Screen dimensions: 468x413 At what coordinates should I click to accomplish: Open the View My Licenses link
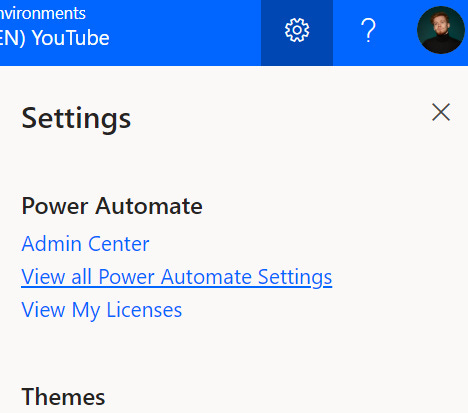point(102,310)
